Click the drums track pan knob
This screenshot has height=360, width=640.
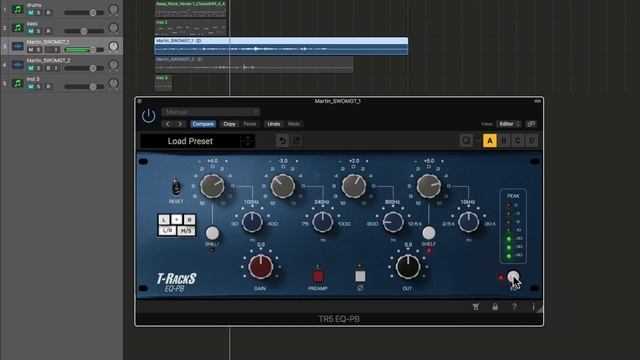(113, 9)
